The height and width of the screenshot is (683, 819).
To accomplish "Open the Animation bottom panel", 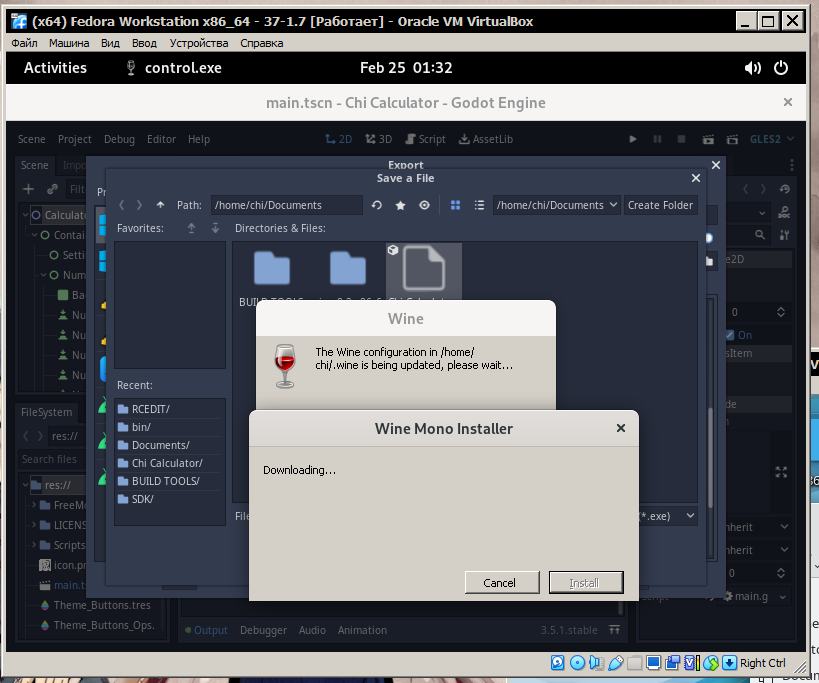I will pyautogui.click(x=362, y=630).
